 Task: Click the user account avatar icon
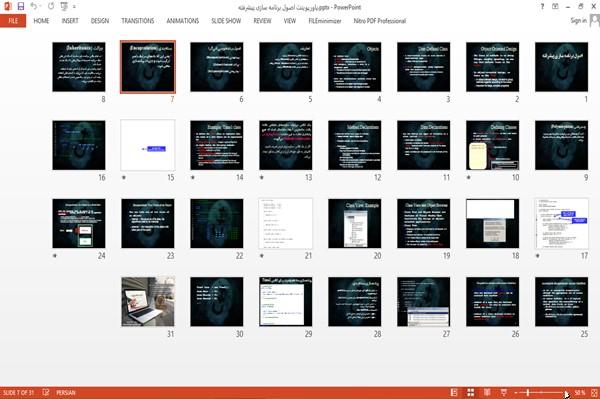[x=595, y=21]
